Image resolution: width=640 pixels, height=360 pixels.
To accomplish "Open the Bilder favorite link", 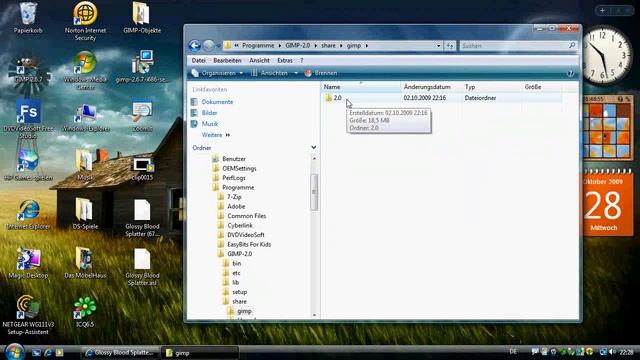I will pyautogui.click(x=209, y=113).
